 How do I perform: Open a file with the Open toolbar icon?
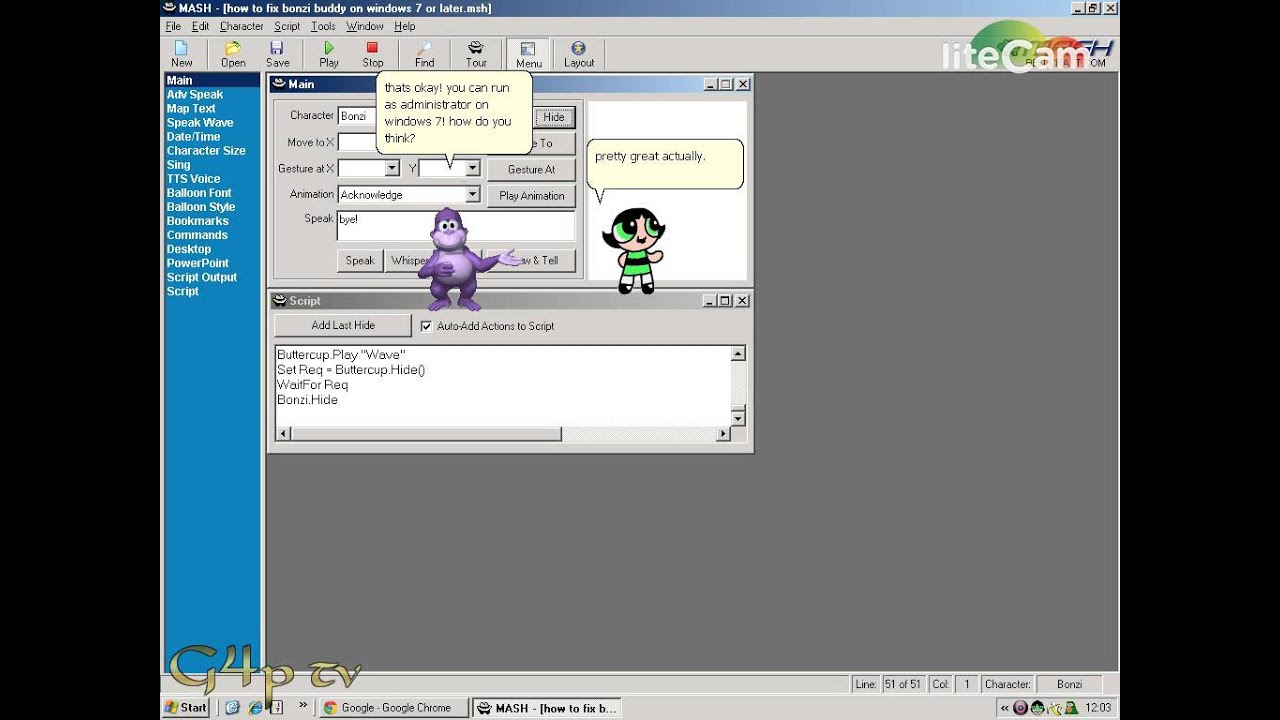[233, 54]
